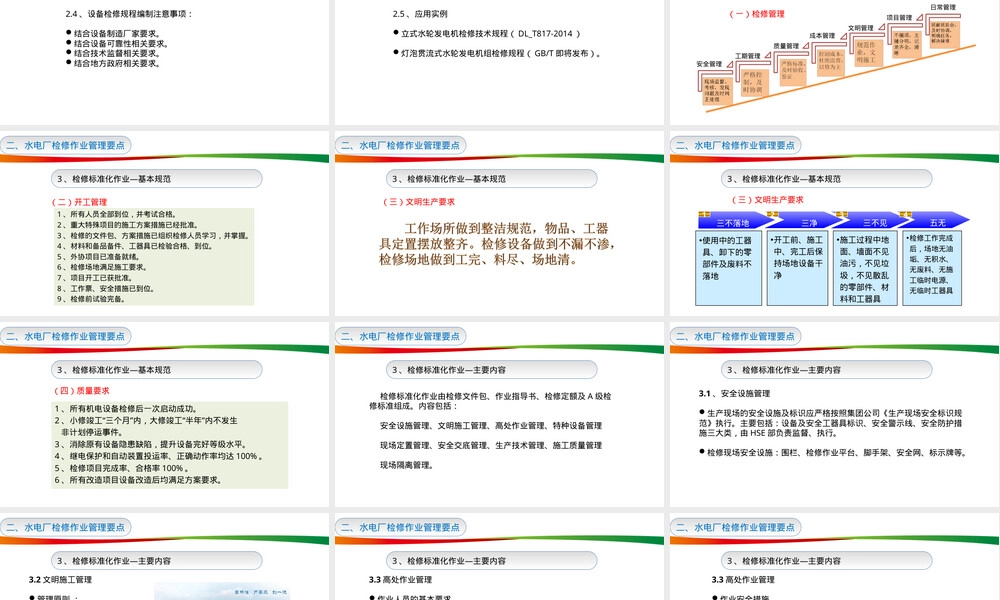This screenshot has width=1000, height=600.
Task: Select the bullet "结合设备制造厂家要求"
Action: [117, 34]
